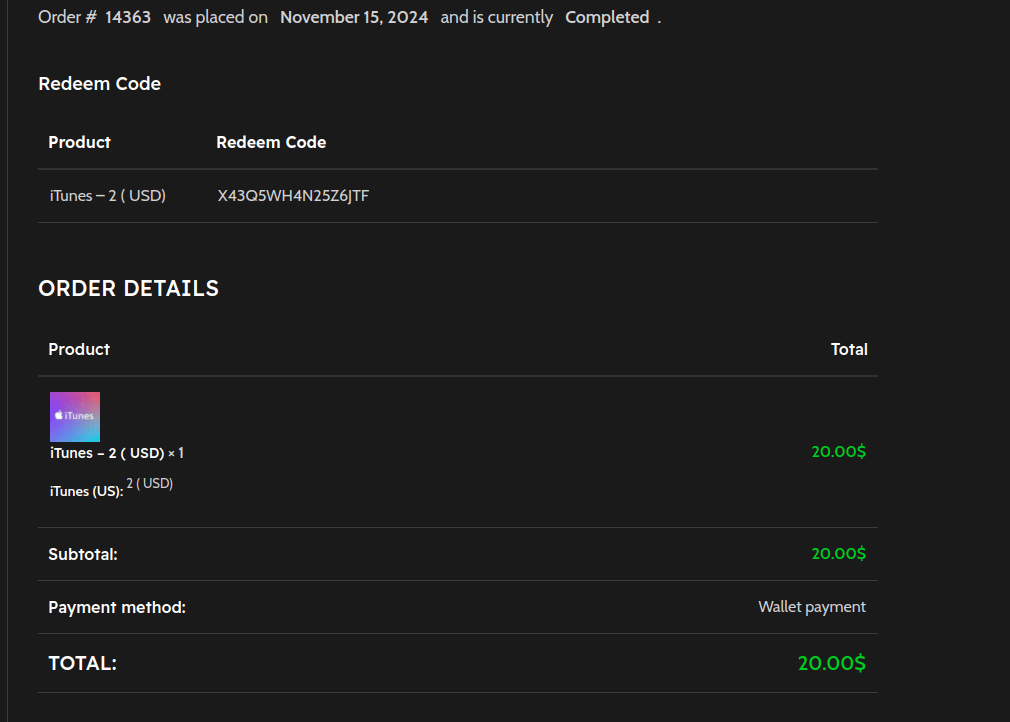
Task: Click the Total column header
Action: point(848,349)
